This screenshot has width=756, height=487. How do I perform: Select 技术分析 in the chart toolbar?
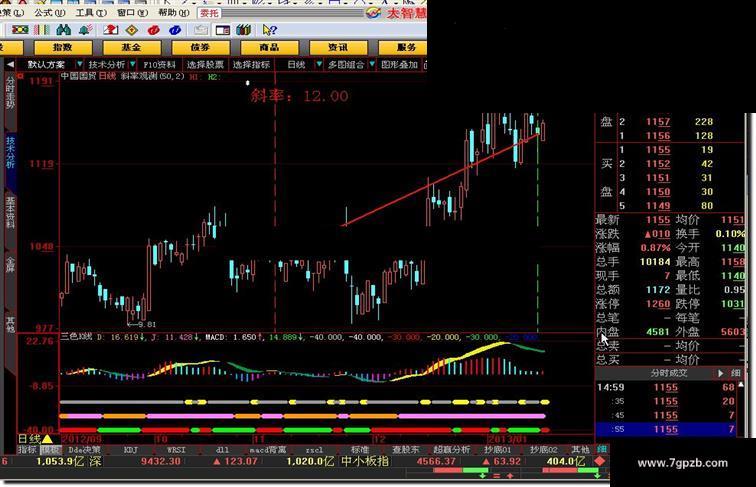coord(106,64)
